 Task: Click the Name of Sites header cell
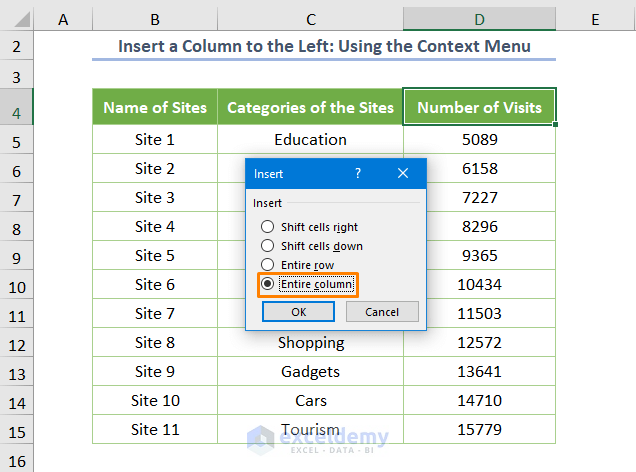155,107
